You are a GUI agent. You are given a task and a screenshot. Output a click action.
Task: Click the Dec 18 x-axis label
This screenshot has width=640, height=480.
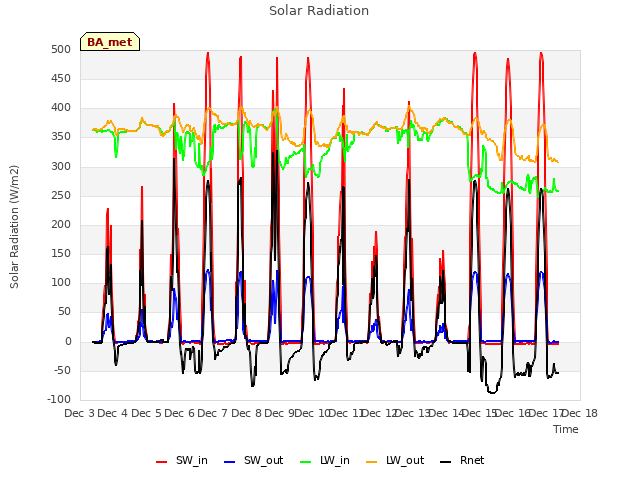point(580,413)
